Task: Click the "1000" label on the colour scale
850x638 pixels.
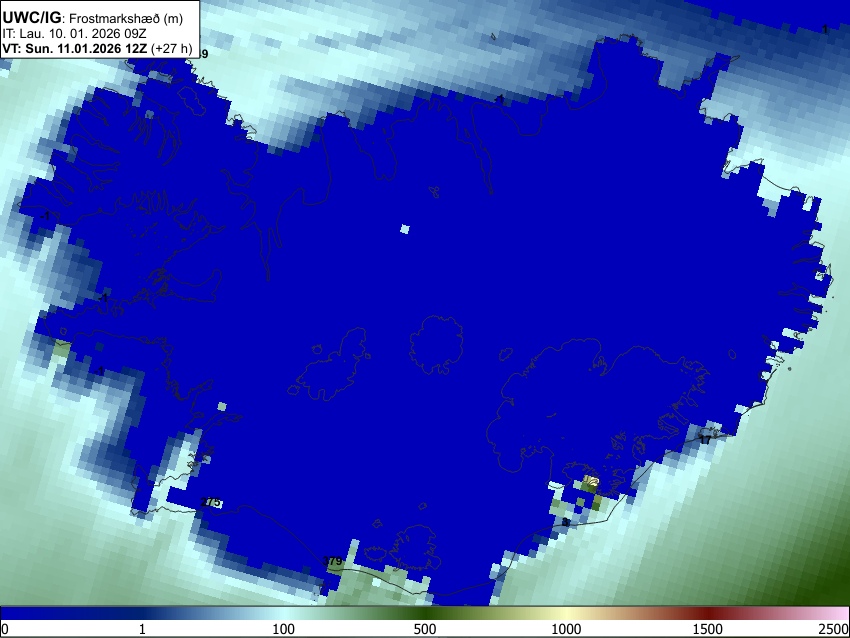Action: 566,629
